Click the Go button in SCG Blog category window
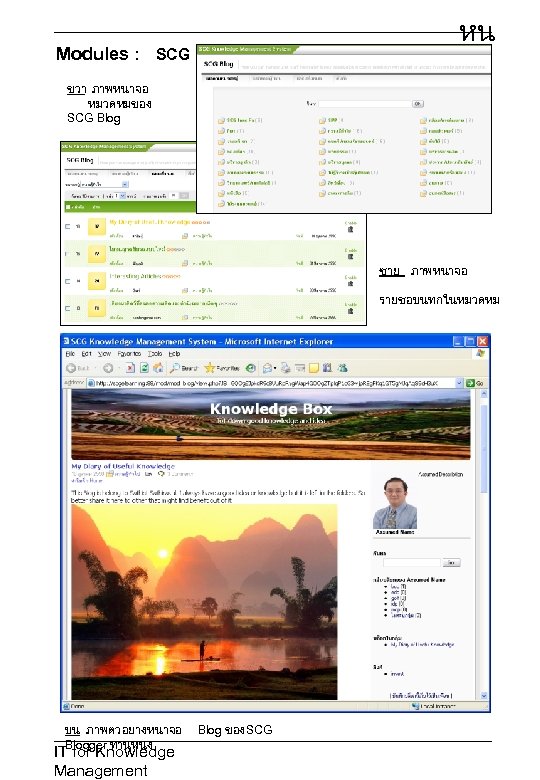This screenshot has width=540, height=780. (x=418, y=103)
